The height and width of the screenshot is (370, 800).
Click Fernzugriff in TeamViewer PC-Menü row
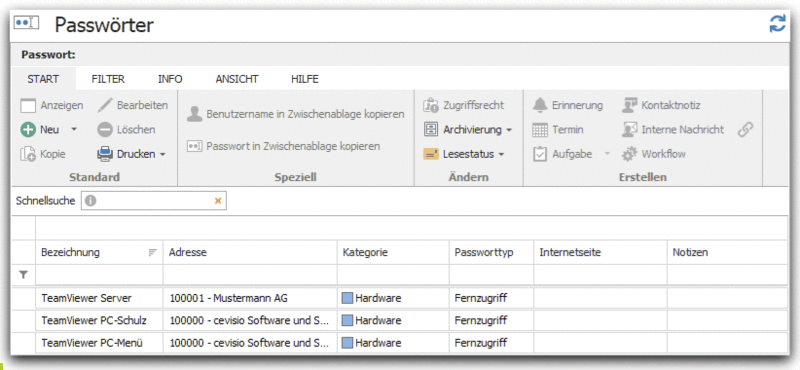[481, 343]
